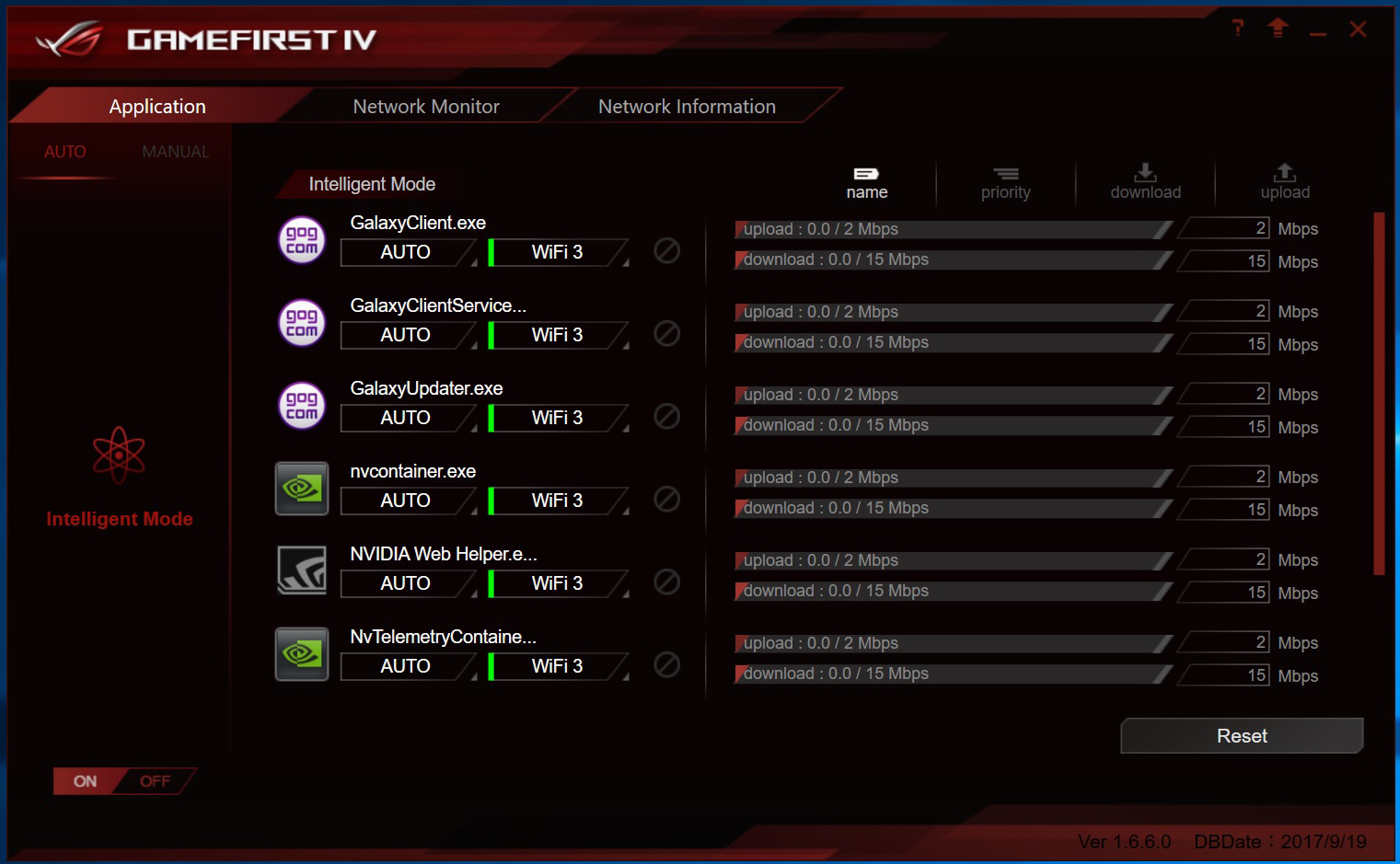Image resolution: width=1400 pixels, height=864 pixels.
Task: Open the AUTO priority dropdown for NVIDIA Web Helper
Action: (x=409, y=583)
